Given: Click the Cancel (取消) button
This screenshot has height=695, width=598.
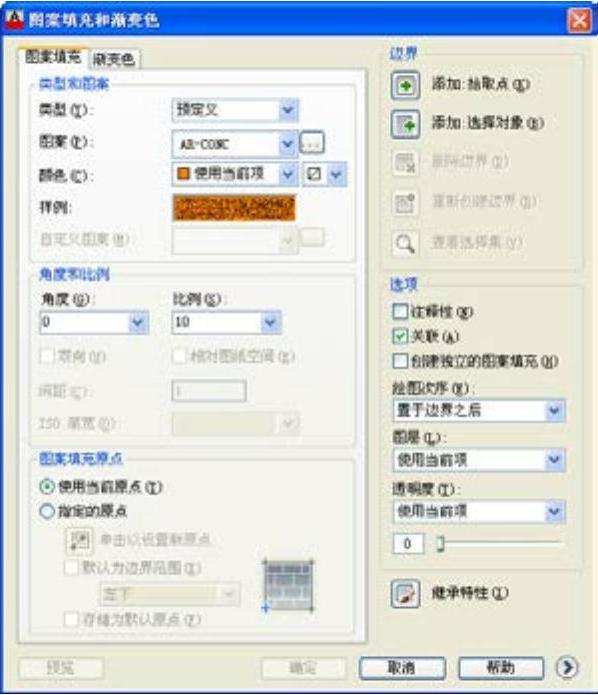Looking at the screenshot, I should coord(402,668).
